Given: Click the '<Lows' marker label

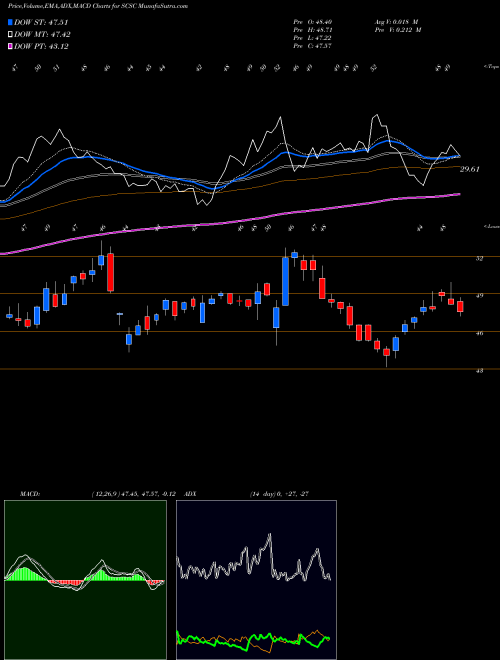Looking at the screenshot, I should [491, 226].
